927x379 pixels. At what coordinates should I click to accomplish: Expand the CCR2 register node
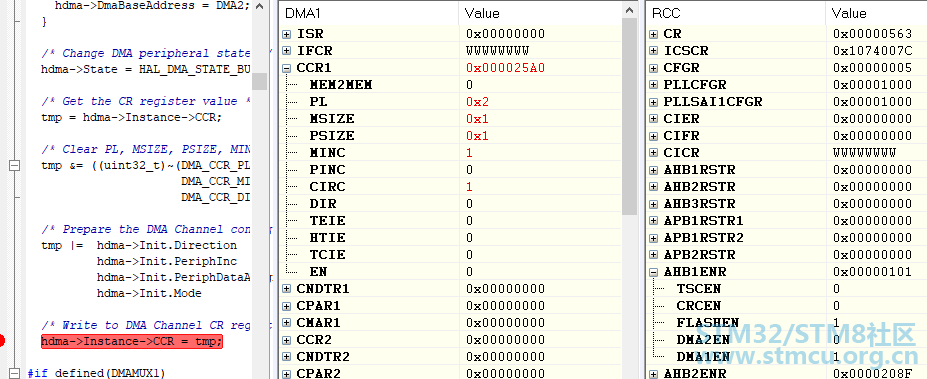tap(287, 340)
